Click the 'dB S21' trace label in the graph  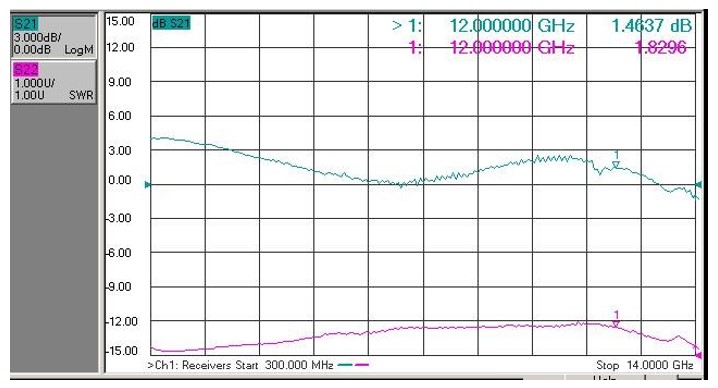[171, 23]
